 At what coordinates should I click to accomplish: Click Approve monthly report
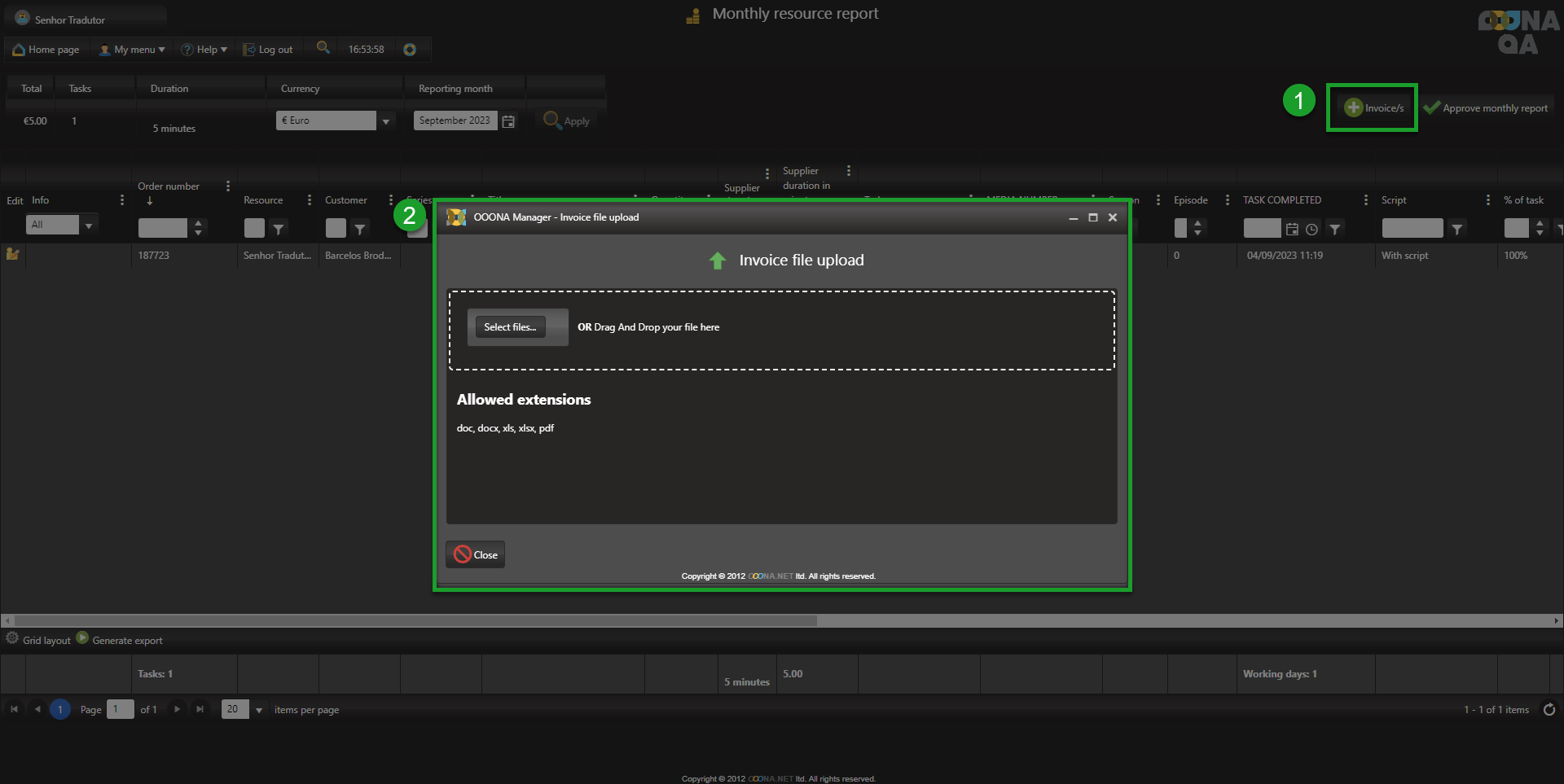tap(1486, 107)
